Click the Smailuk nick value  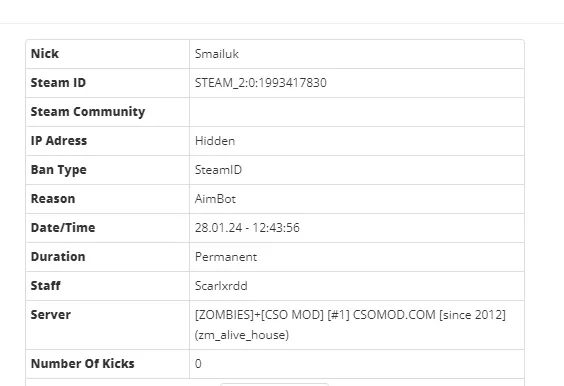pyautogui.click(x=217, y=54)
